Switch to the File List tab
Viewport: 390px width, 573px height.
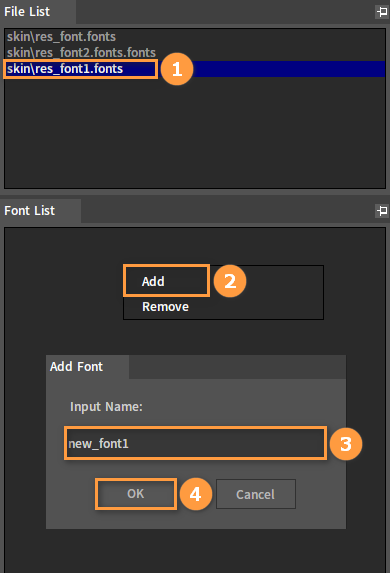(x=38, y=12)
